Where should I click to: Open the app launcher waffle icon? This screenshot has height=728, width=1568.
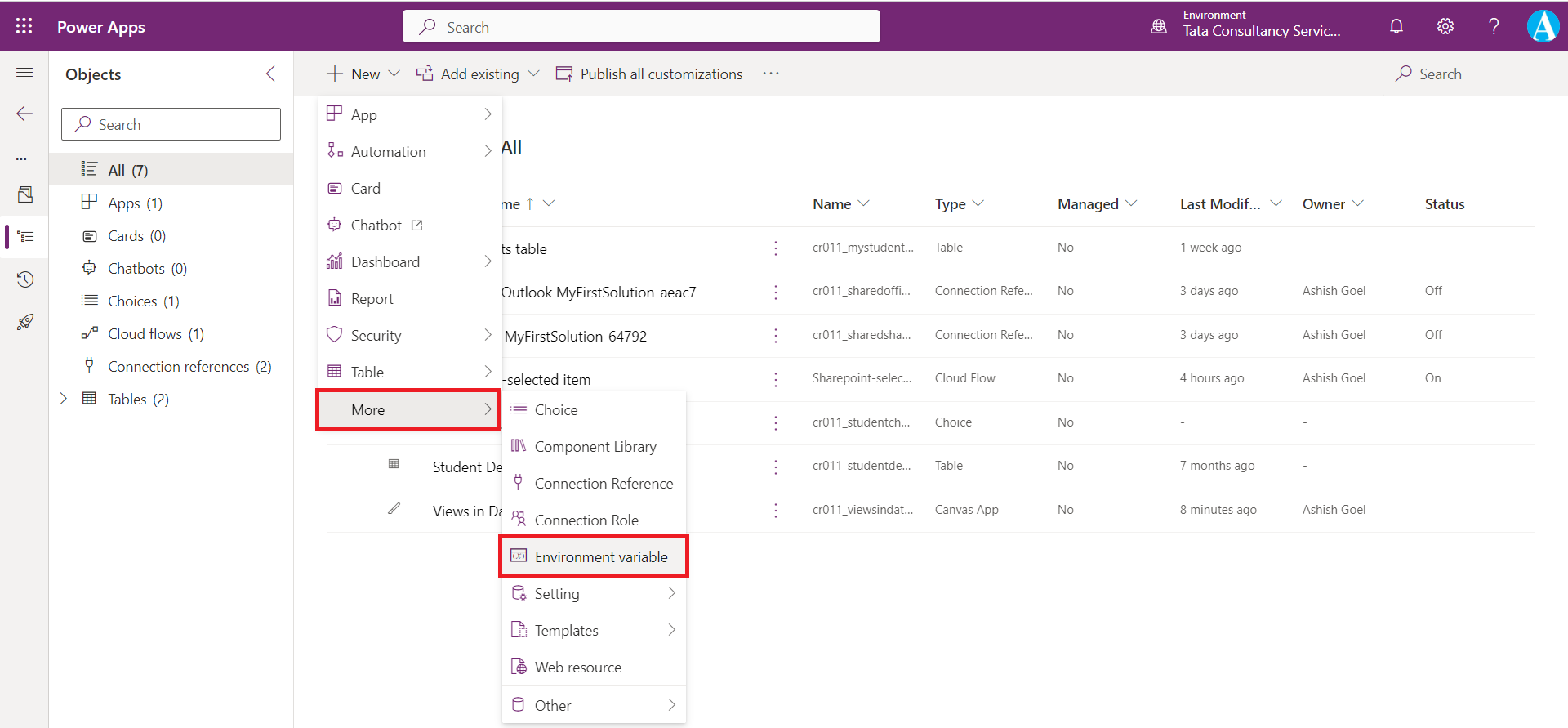pos(24,26)
